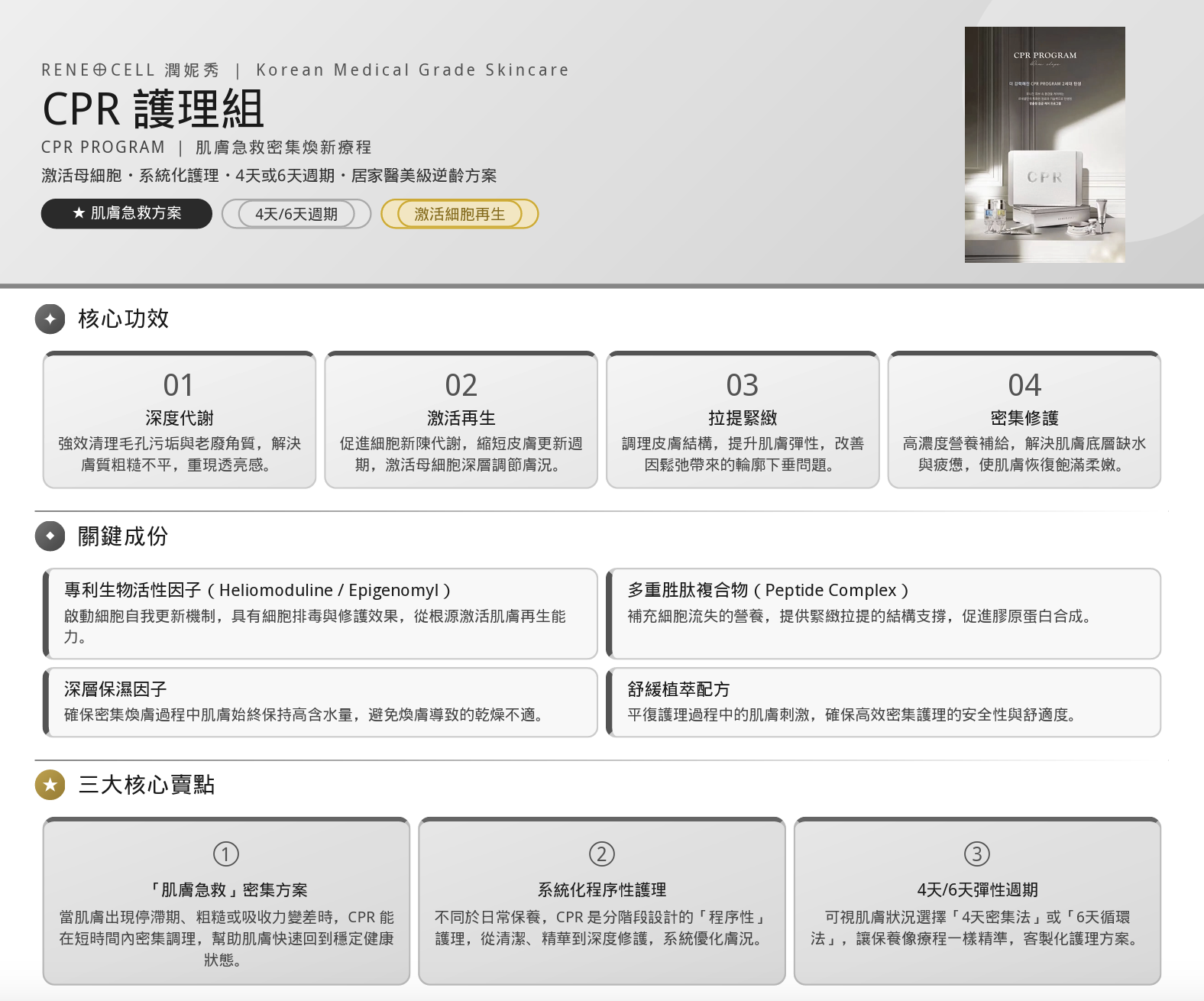Select the 01 深度代謝 card

180,420
